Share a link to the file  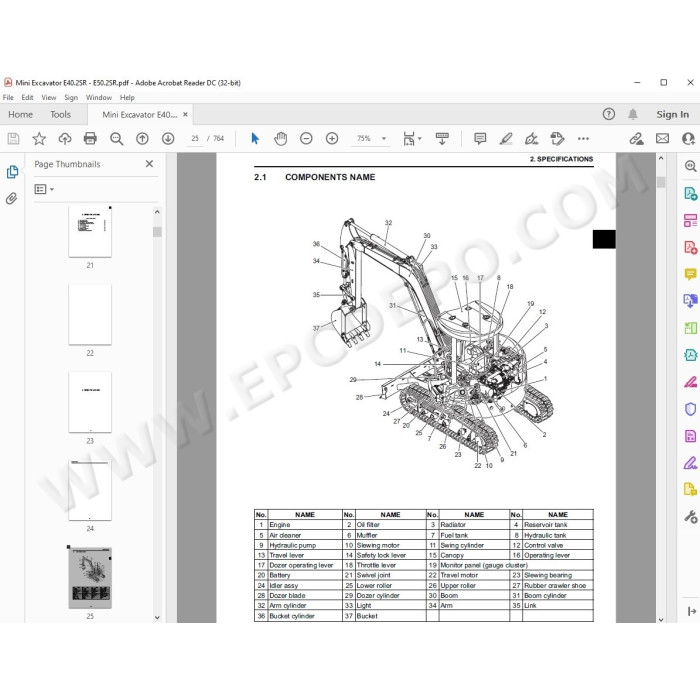pos(637,139)
